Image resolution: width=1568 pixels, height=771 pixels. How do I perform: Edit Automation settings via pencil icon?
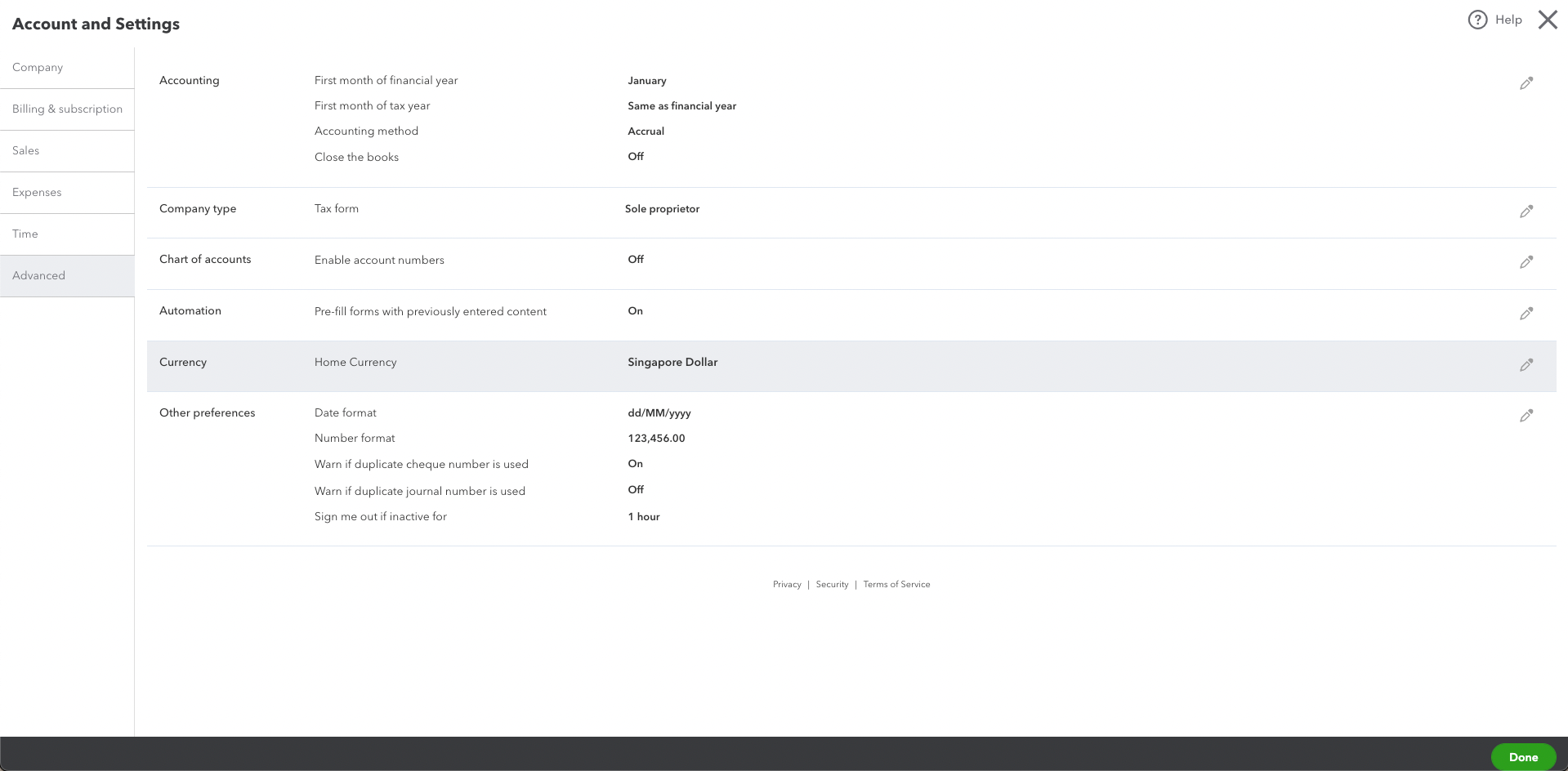coord(1526,314)
